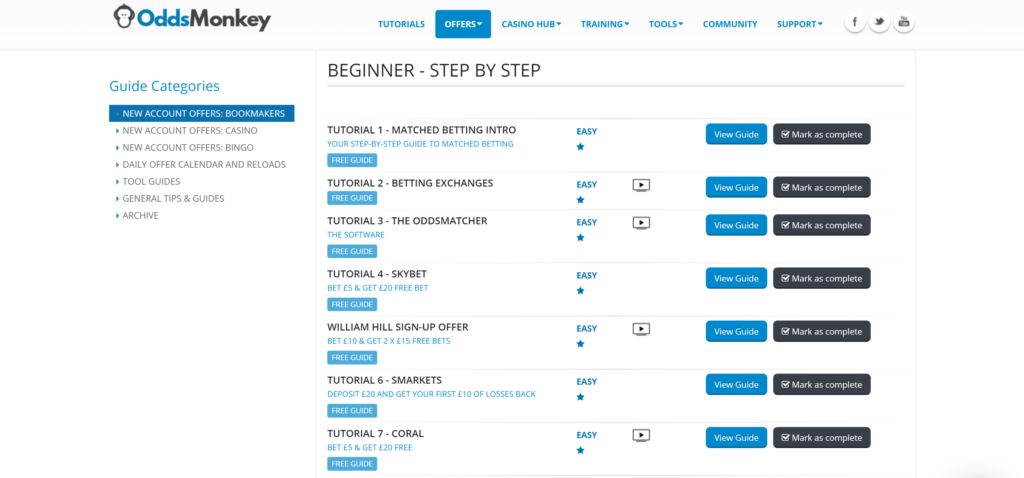1024x478 pixels.
Task: Open the Offers dropdown menu
Action: pos(463,24)
